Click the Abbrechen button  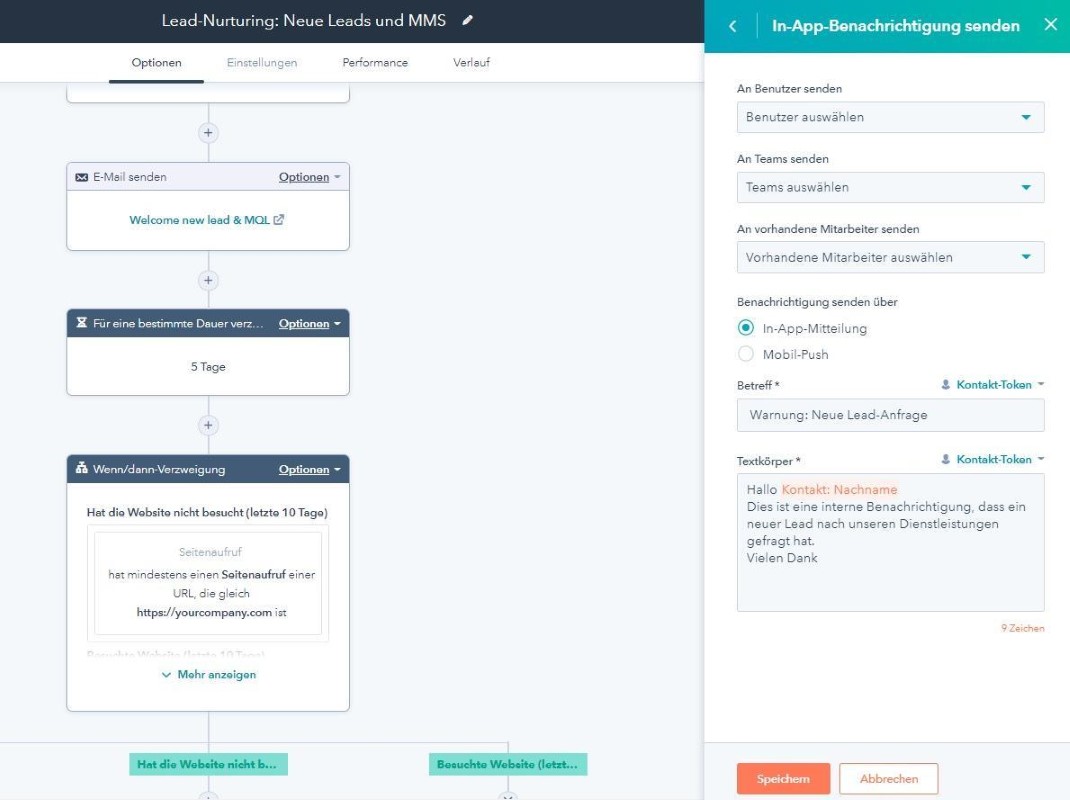[x=888, y=779]
